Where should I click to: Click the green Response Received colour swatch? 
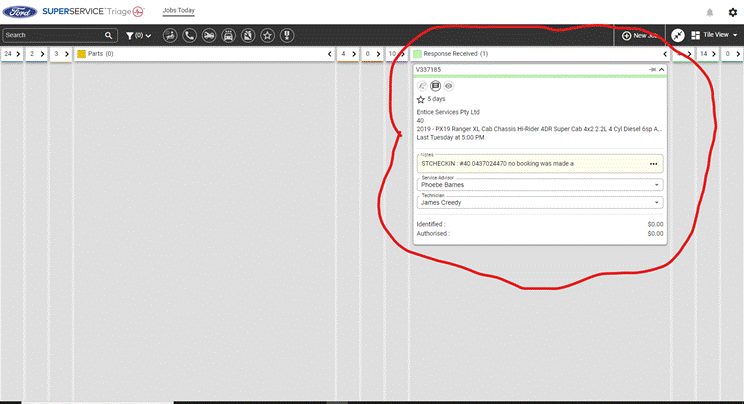(x=417, y=54)
